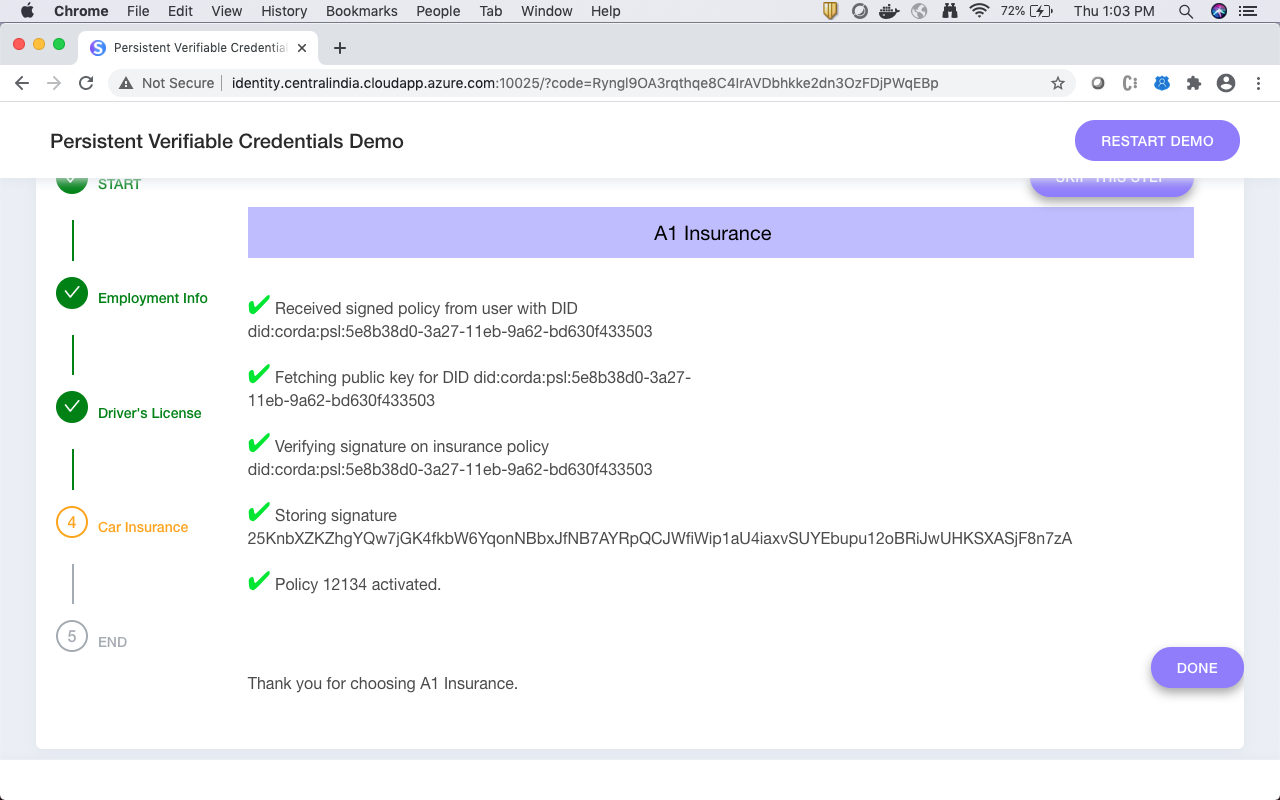Close the Persistent Verifiable Credentials tab
This screenshot has width=1280, height=800.
(x=302, y=48)
